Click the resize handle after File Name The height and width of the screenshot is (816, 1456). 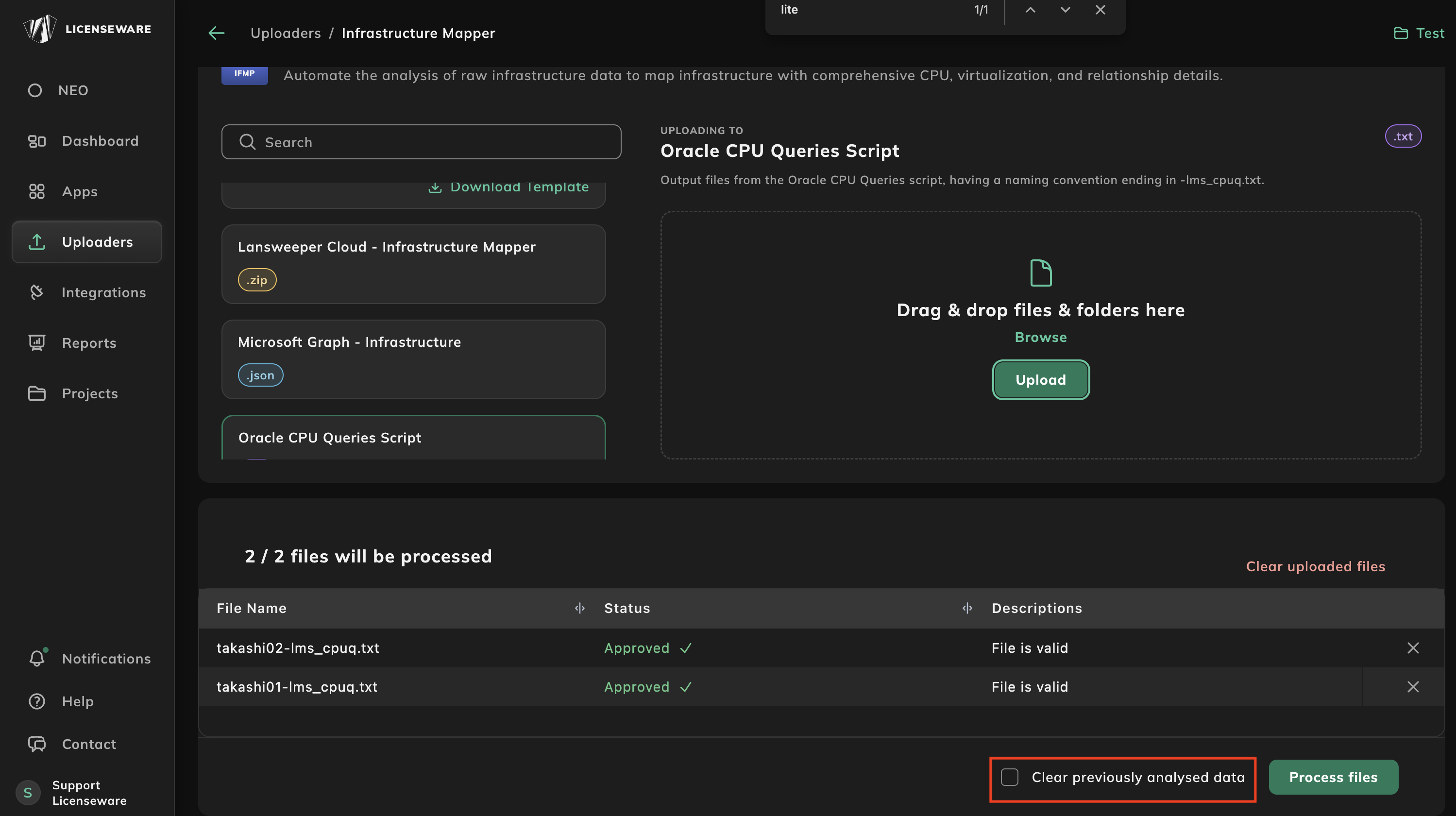579,608
